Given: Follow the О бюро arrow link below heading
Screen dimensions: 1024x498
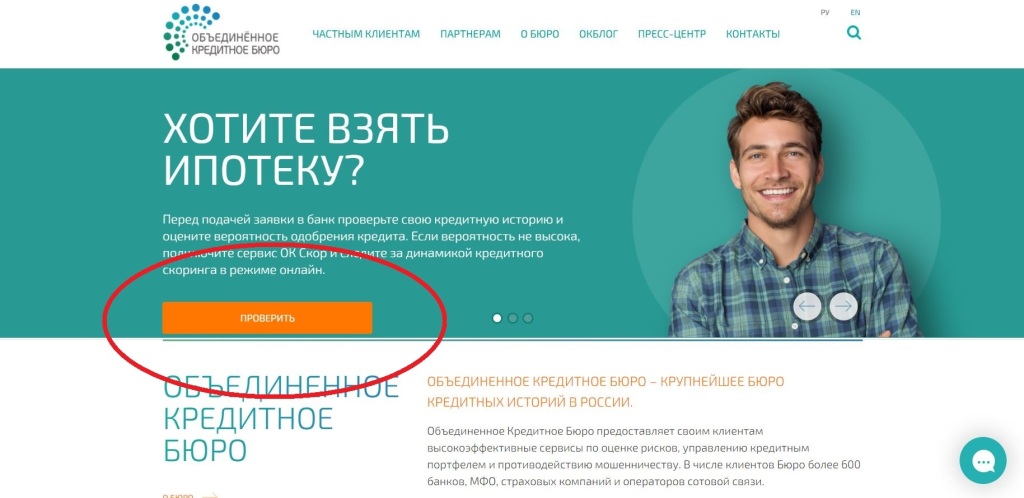Looking at the screenshot, I should click(190, 495).
